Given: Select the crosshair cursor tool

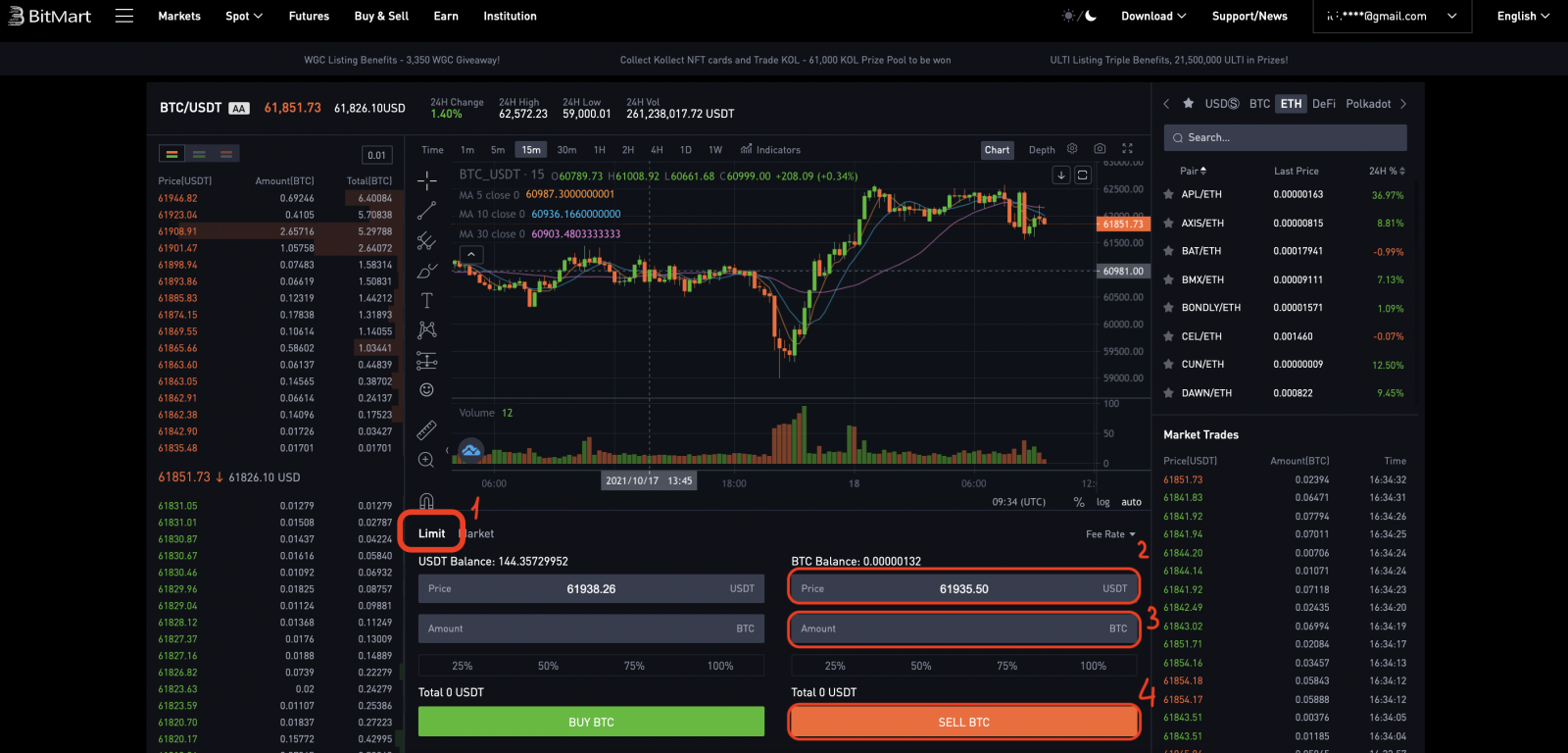Looking at the screenshot, I should [x=426, y=180].
